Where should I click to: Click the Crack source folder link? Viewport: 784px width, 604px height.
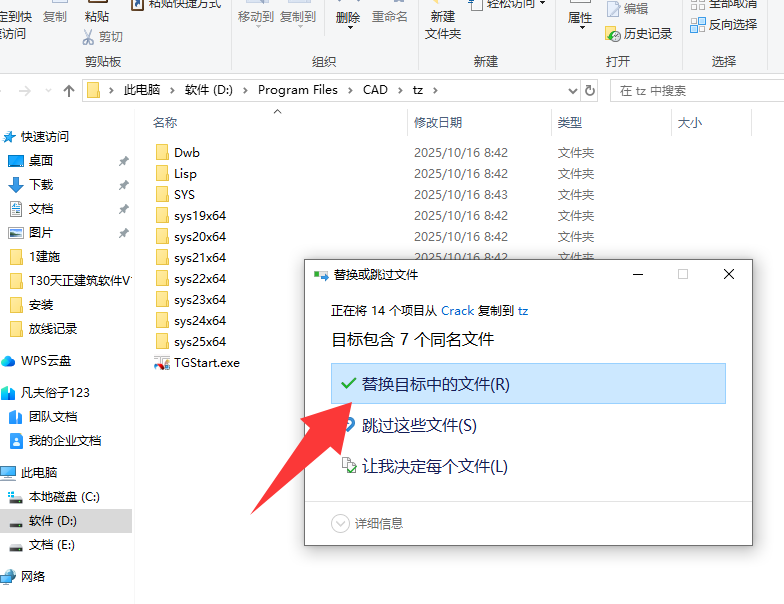point(457,311)
